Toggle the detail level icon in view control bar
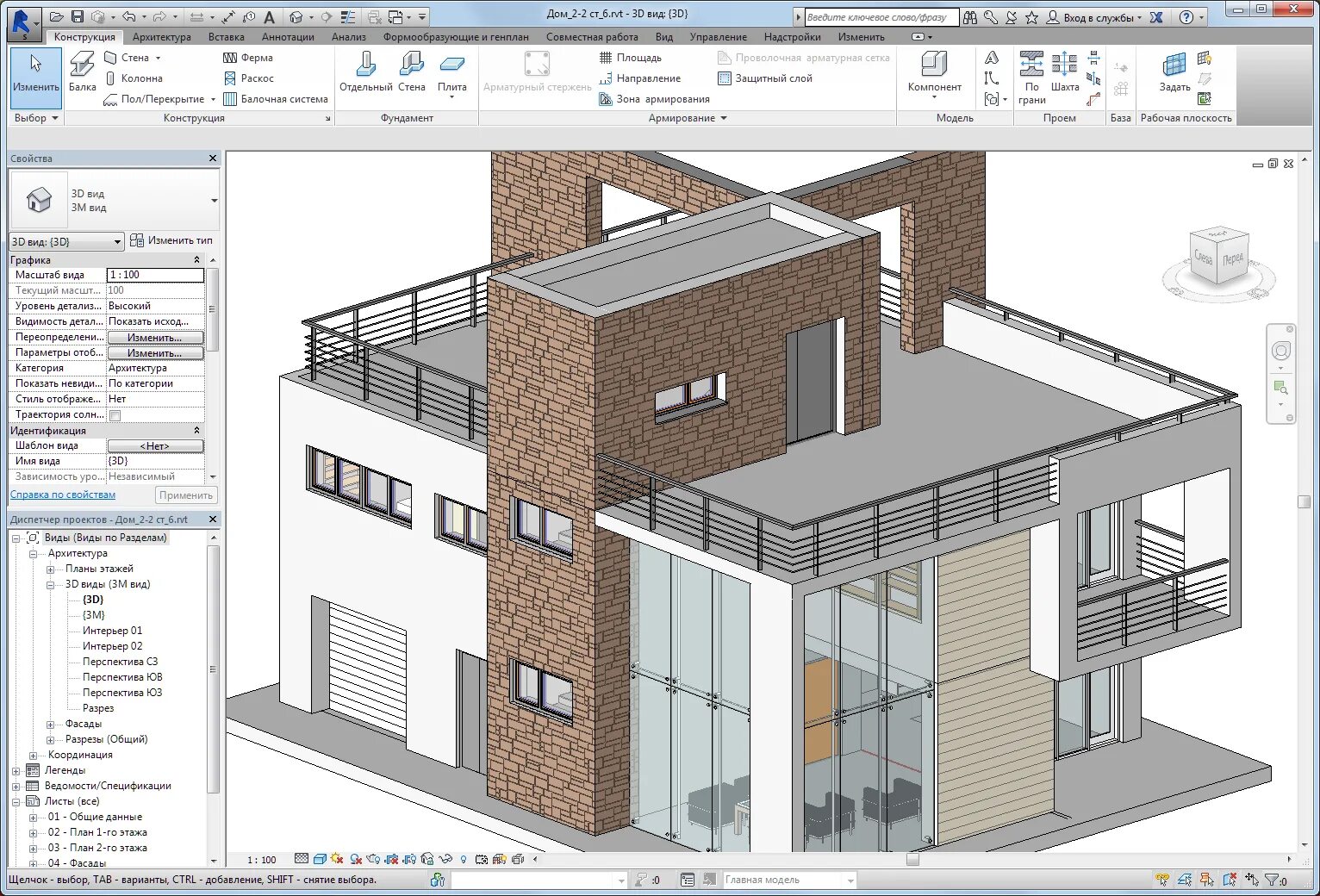The height and width of the screenshot is (896, 1320). pyautogui.click(x=302, y=859)
